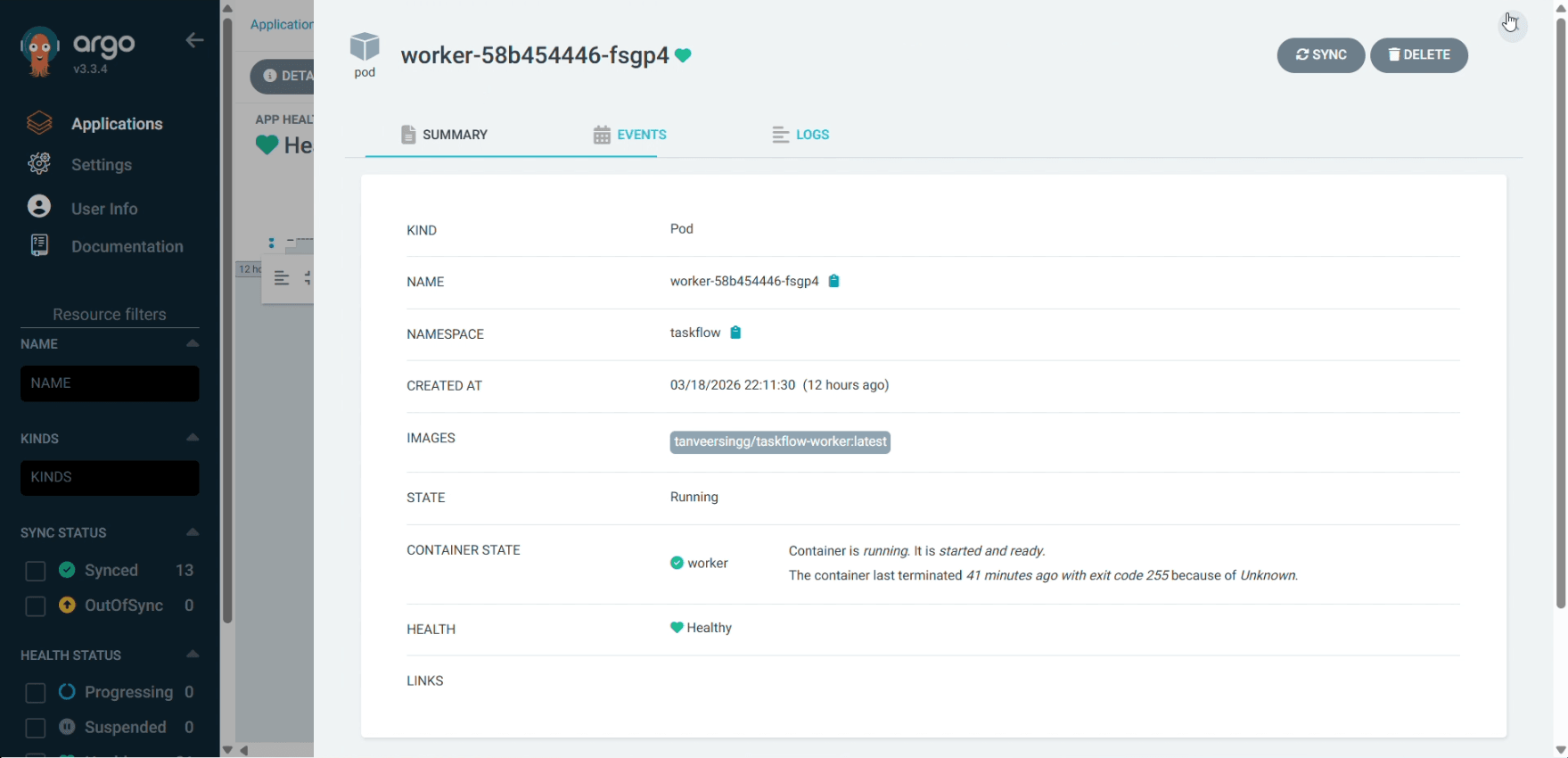Click the Healthy heart icon
The height and width of the screenshot is (758, 1568).
677,628
